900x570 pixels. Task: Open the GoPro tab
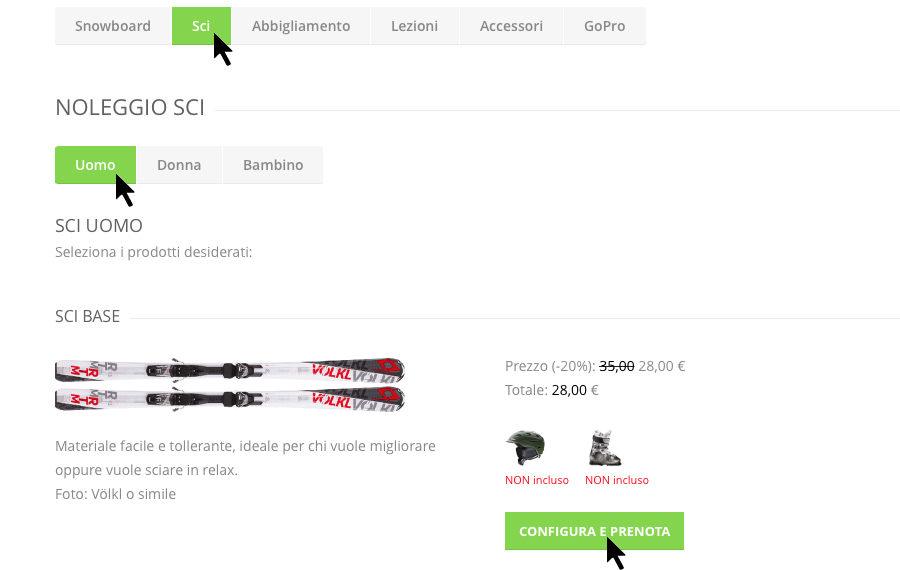[604, 26]
